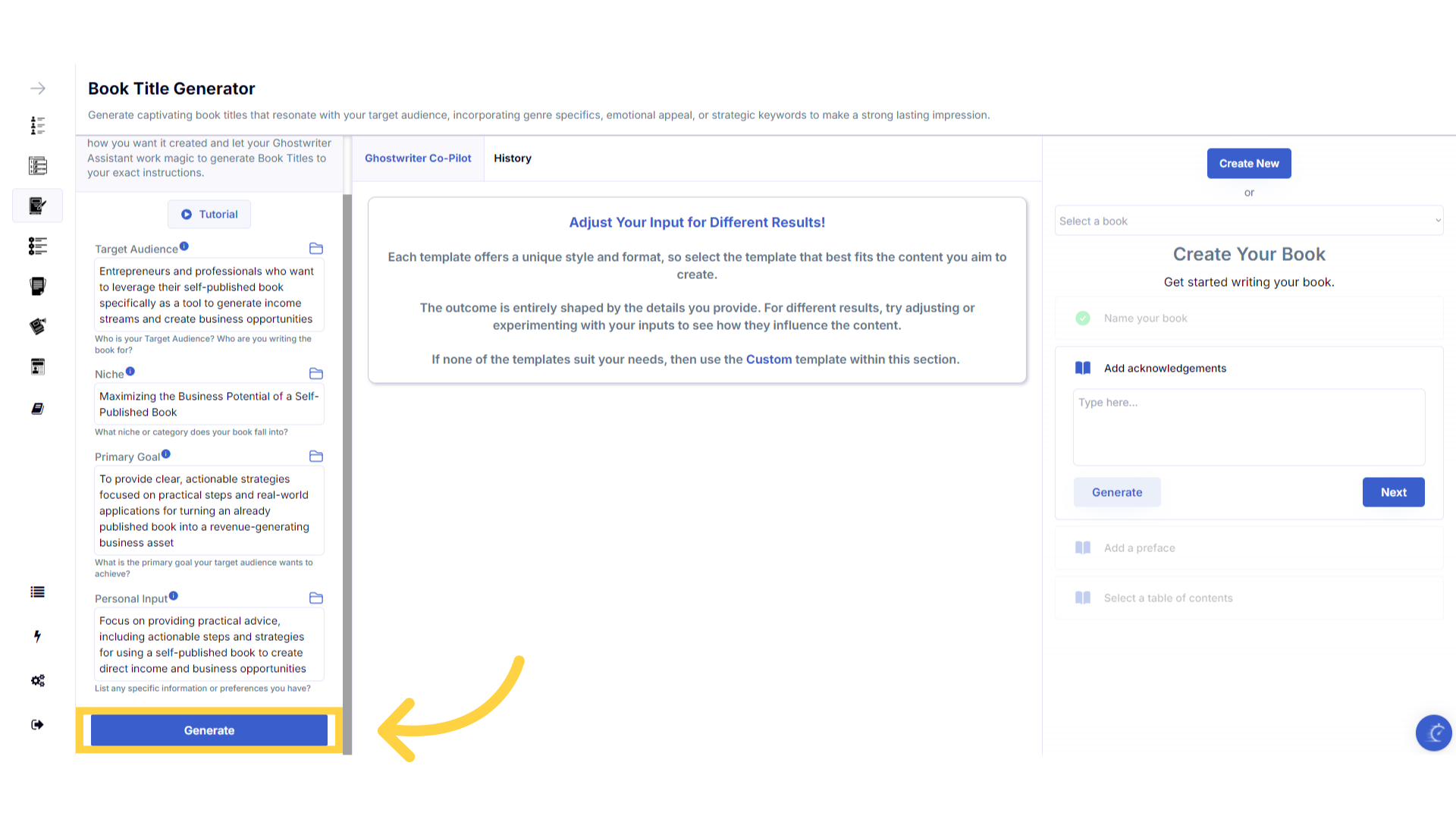Click the folder icon beside Target Audience
This screenshot has height=819, width=1456.
coord(316,249)
